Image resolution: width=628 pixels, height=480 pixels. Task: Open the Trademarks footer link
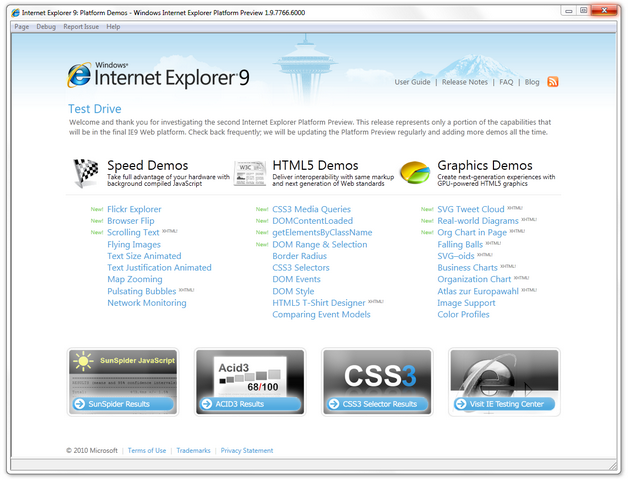[193, 451]
